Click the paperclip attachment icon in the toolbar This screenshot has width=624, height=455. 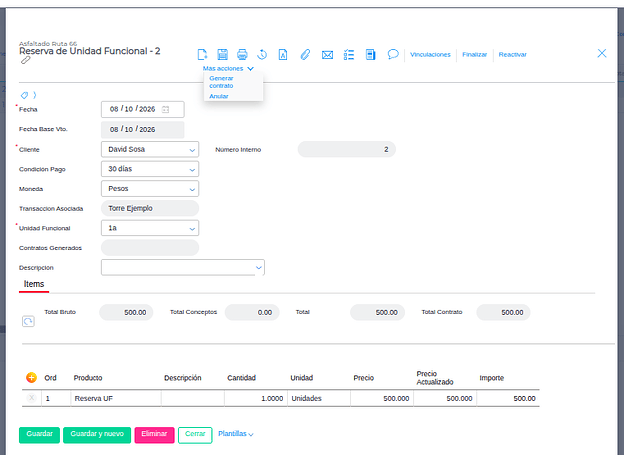point(305,54)
